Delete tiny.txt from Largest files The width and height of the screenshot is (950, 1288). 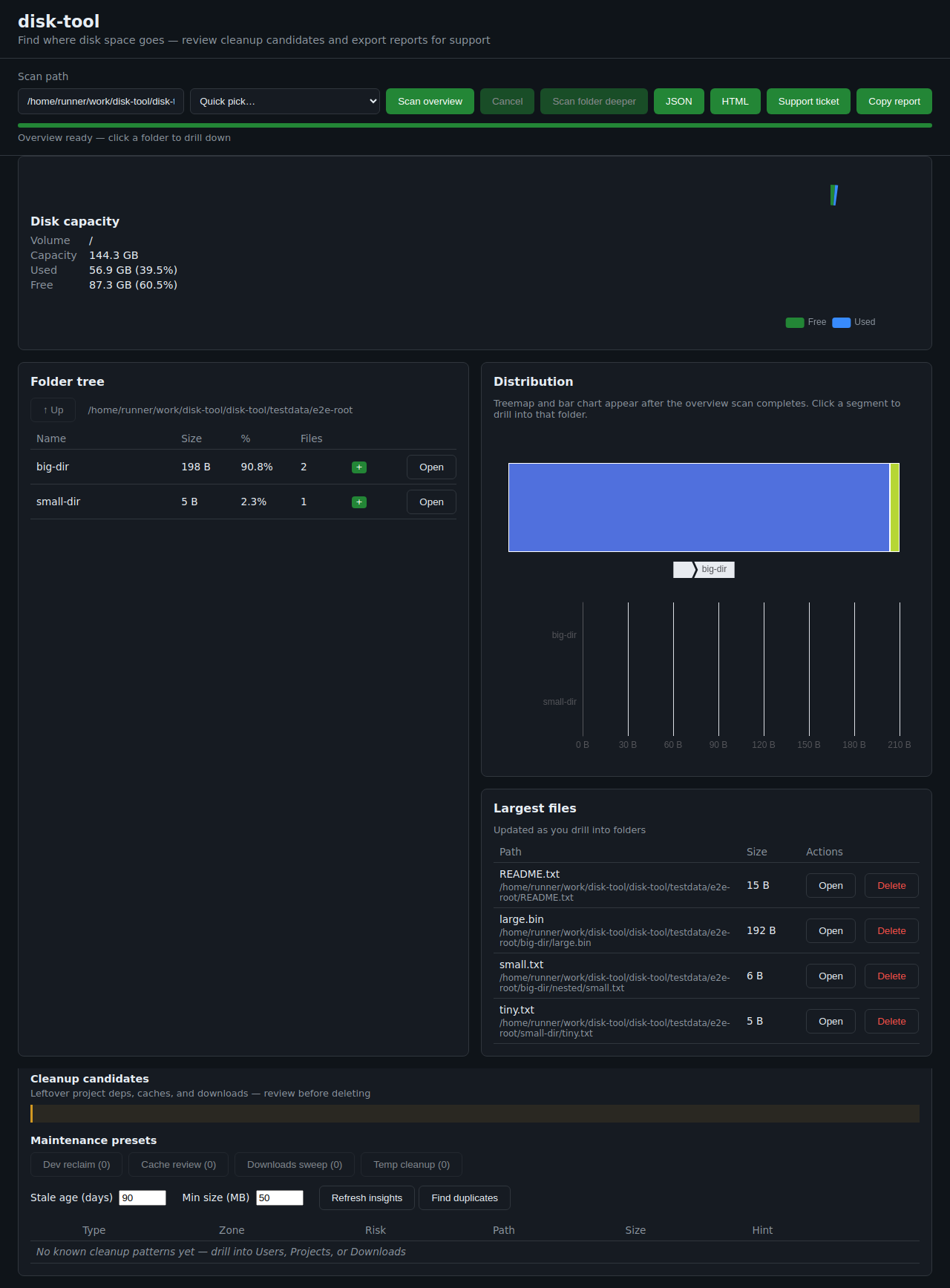tap(891, 1022)
